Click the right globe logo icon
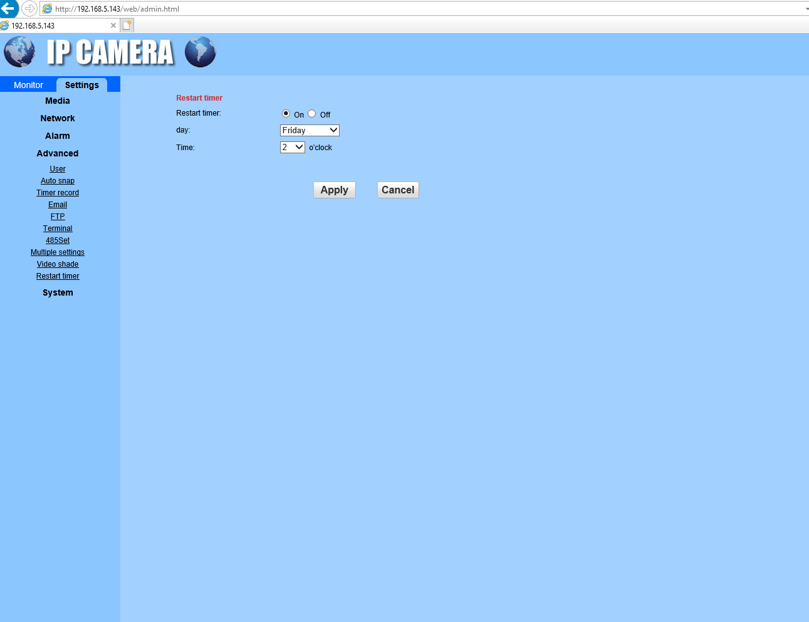This screenshot has height=622, width=809. coord(200,52)
